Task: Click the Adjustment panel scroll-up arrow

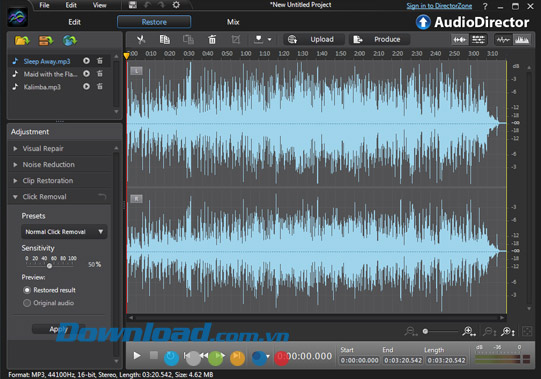Action: [116, 148]
